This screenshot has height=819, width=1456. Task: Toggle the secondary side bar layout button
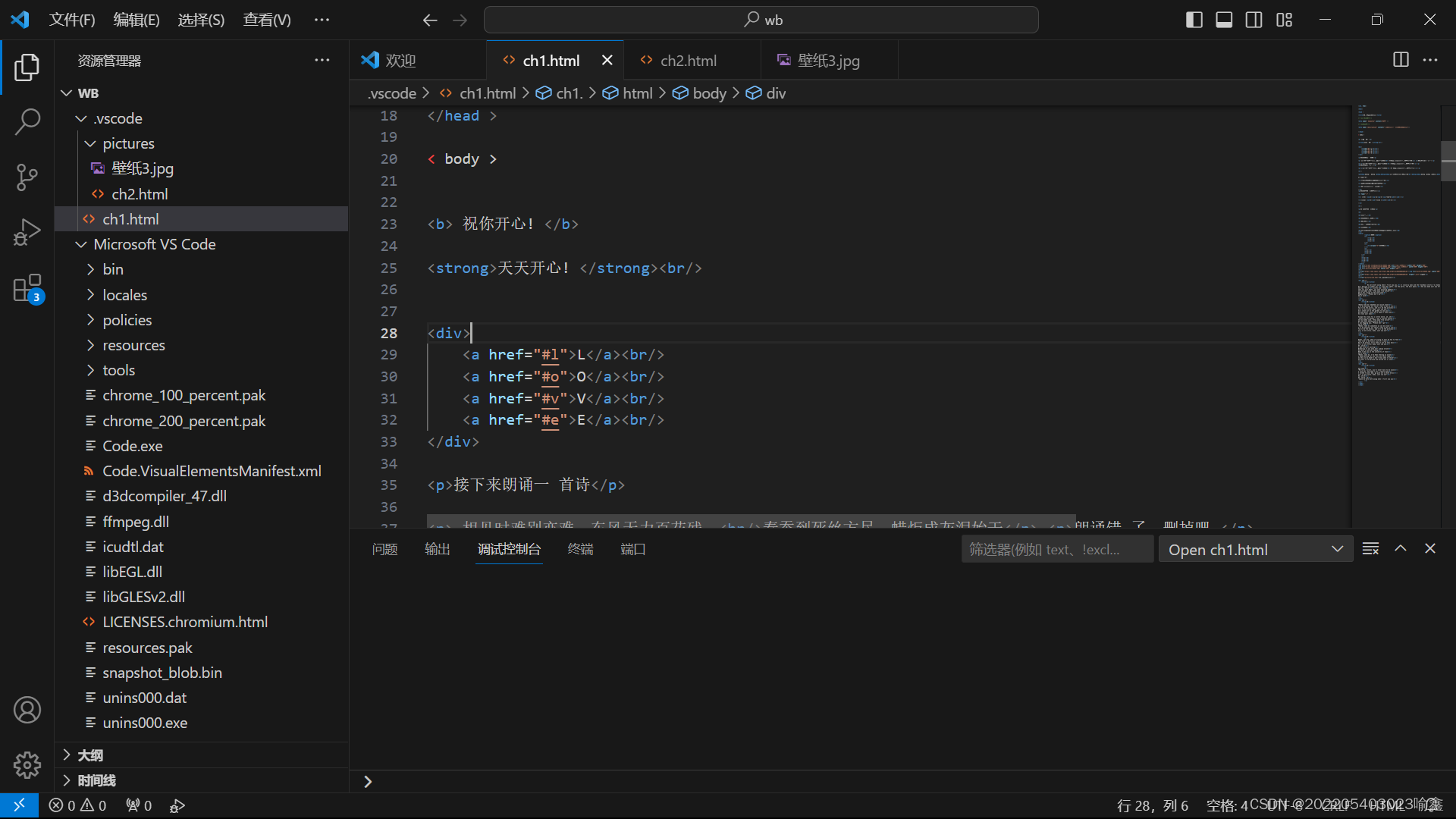(1254, 20)
